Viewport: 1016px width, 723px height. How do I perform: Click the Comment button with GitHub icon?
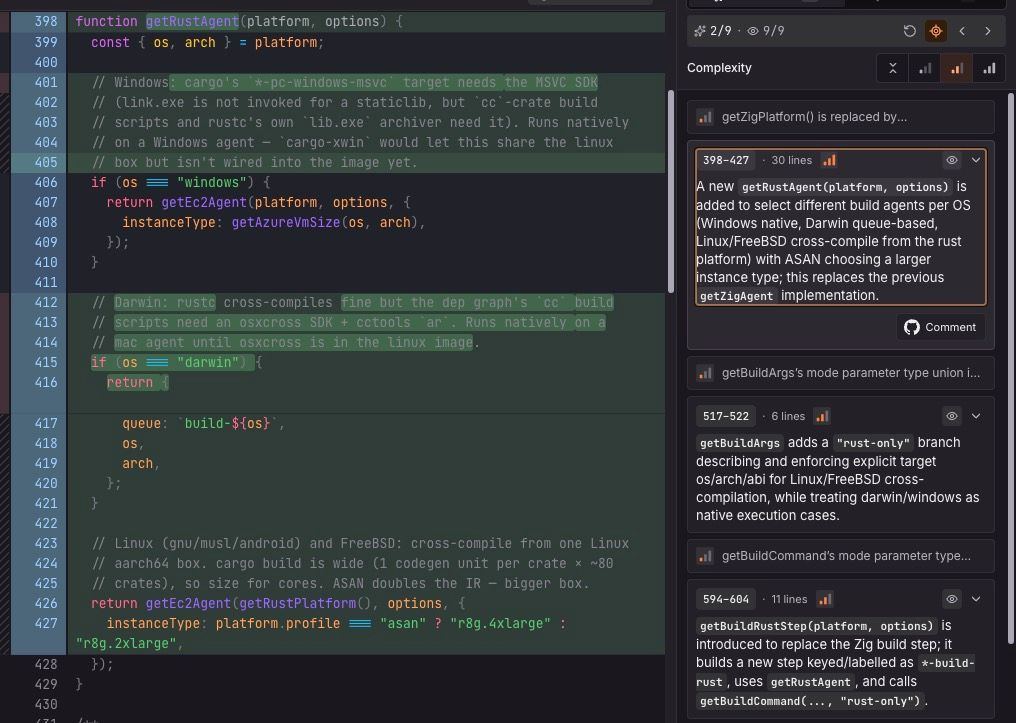[940, 327]
